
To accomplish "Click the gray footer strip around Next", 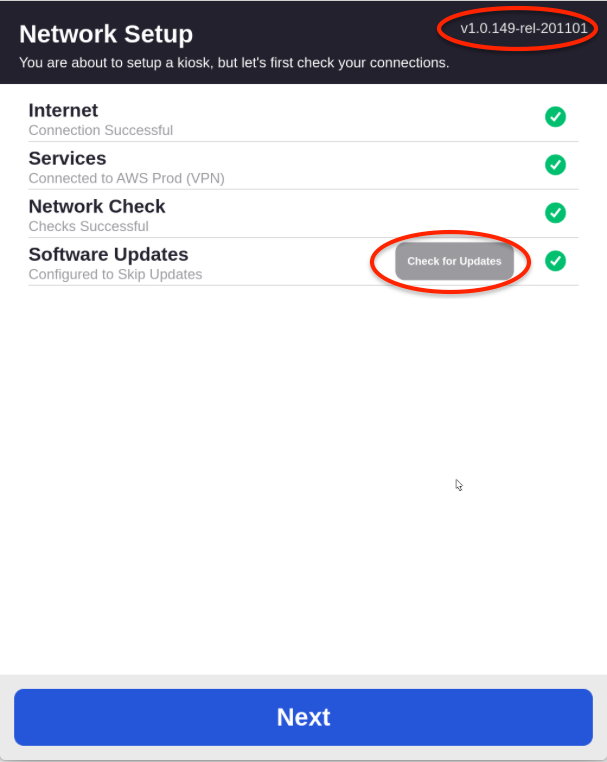I will click(x=303, y=681).
